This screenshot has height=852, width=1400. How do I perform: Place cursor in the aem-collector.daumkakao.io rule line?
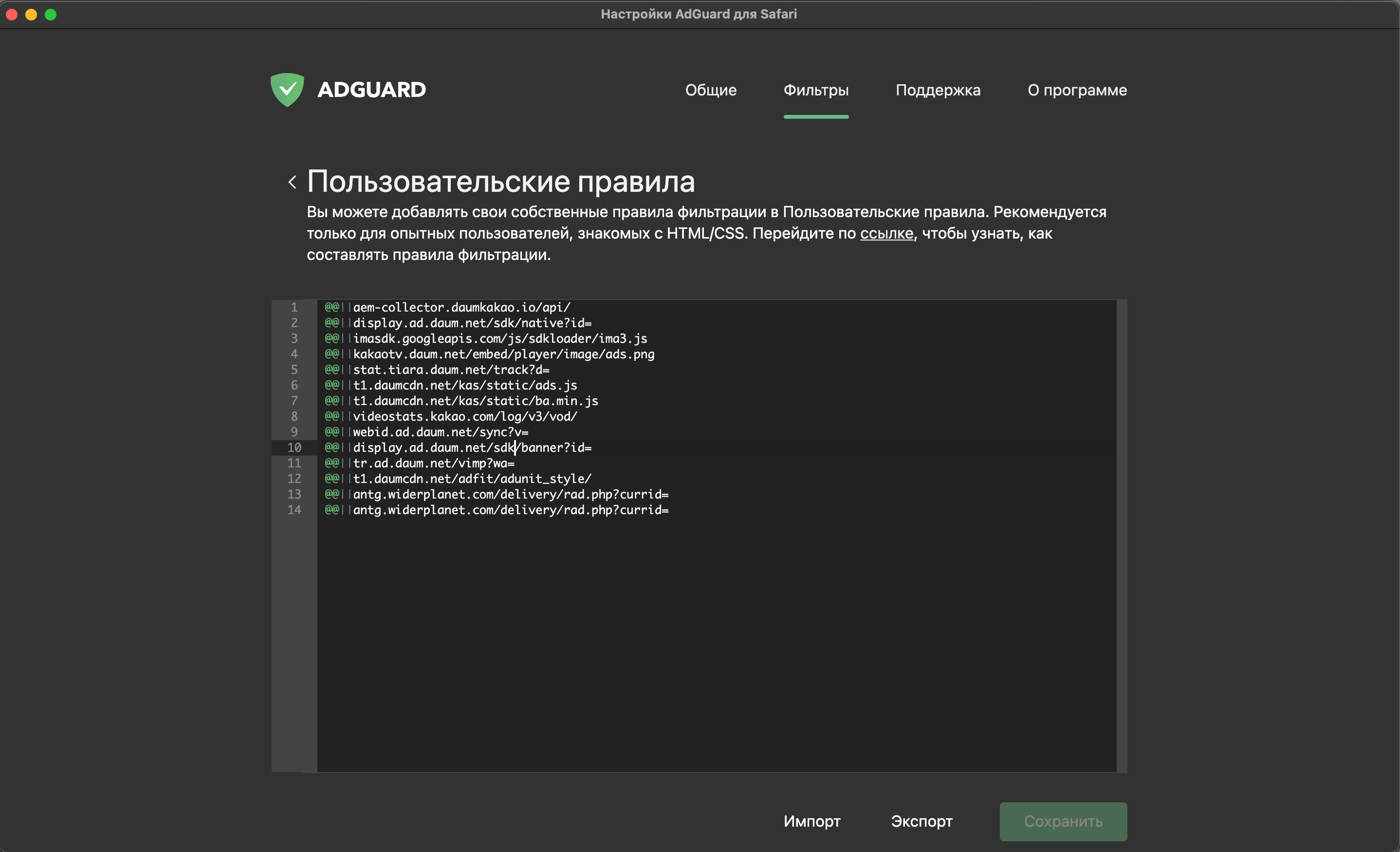tap(461, 308)
